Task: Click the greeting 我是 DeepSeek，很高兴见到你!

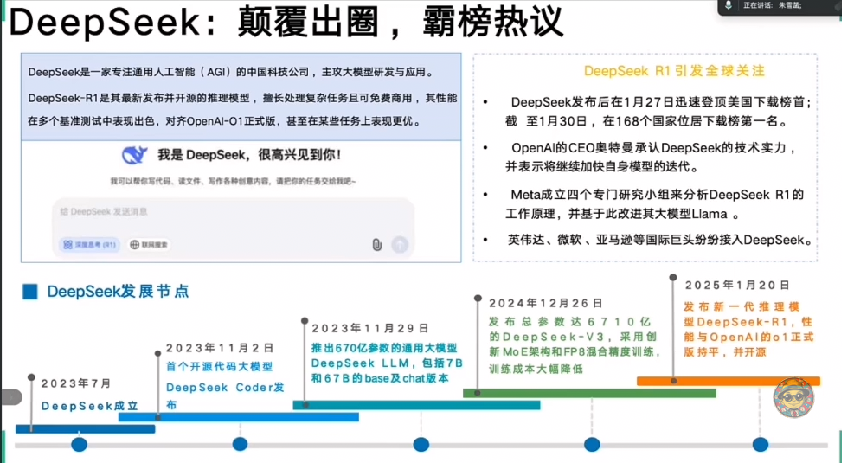Action: point(249,155)
